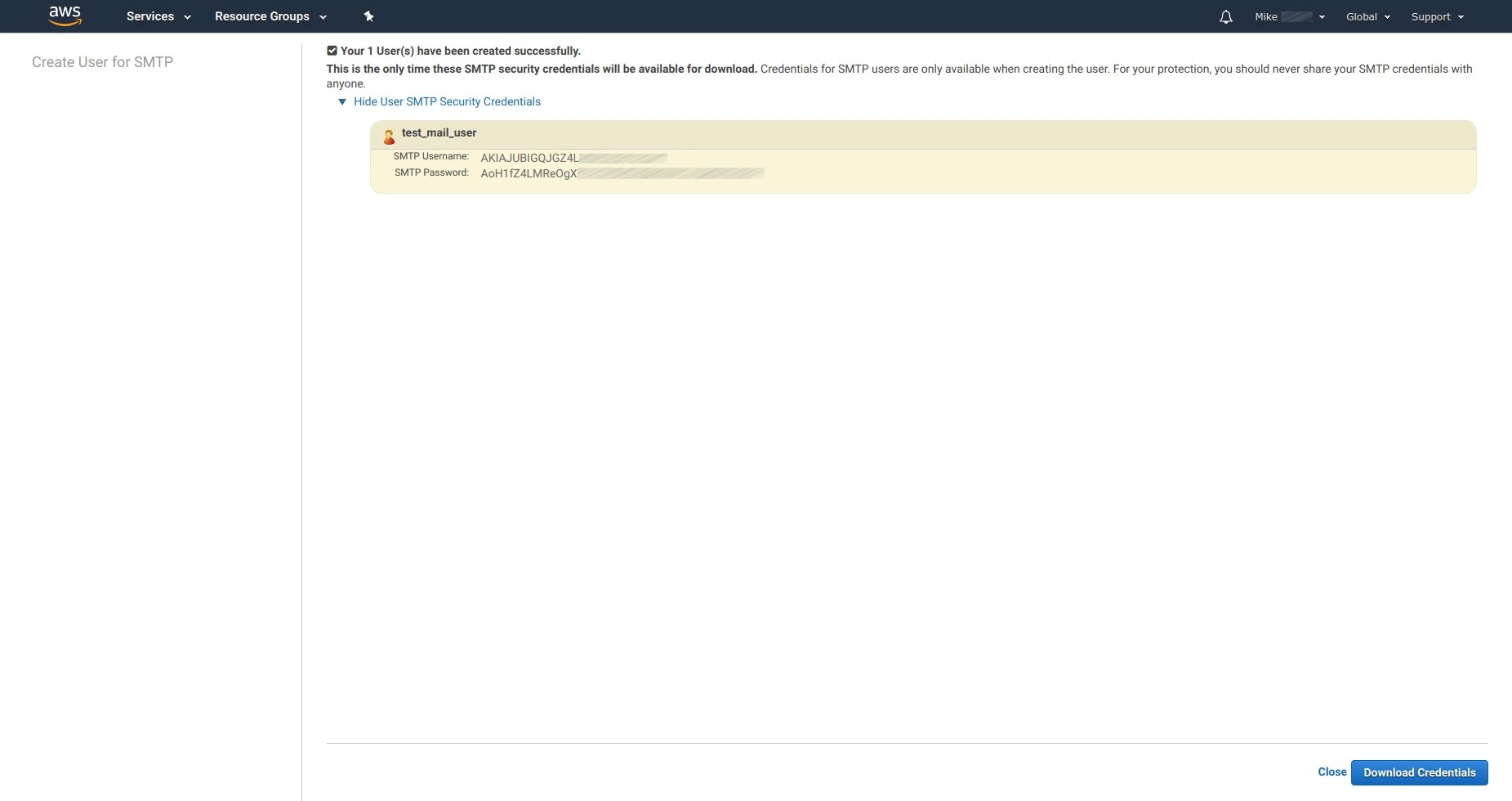Click Hide User SMTP Security Credentials
Viewport: 1512px width, 801px height.
[x=447, y=101]
